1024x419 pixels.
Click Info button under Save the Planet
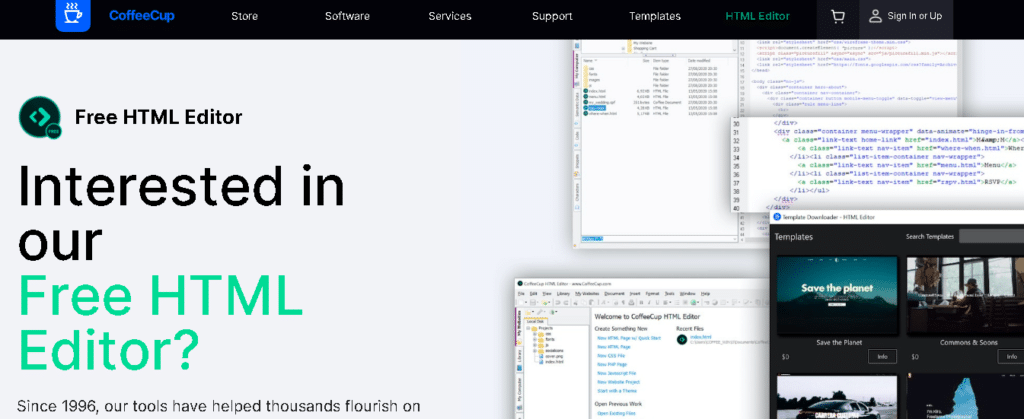[882, 356]
